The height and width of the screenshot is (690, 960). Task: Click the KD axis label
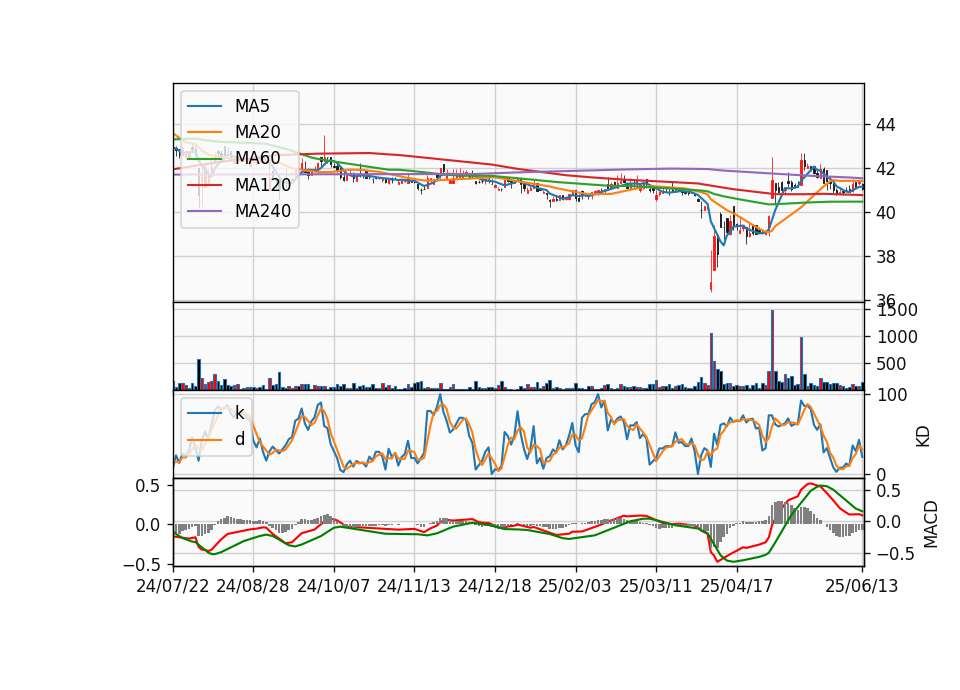point(923,436)
